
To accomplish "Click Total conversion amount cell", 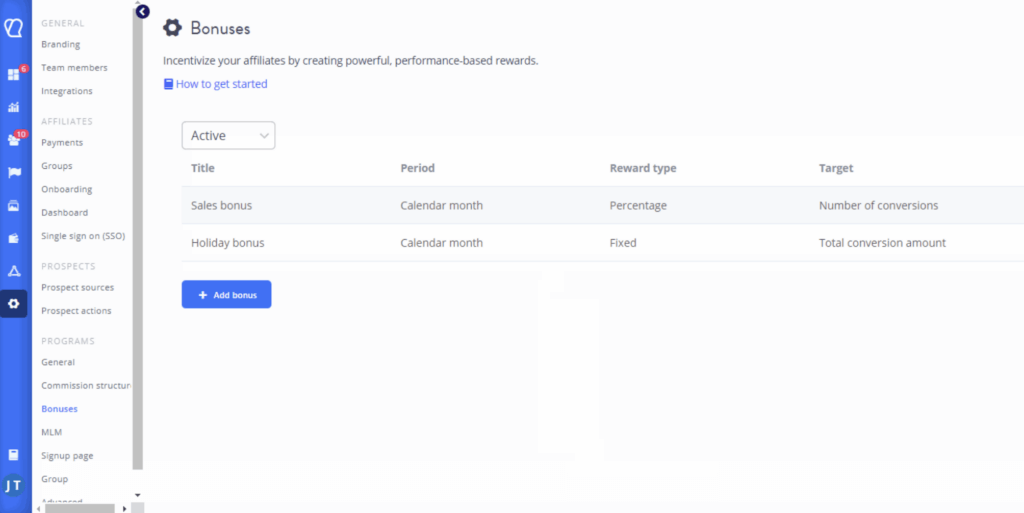I will tap(882, 243).
